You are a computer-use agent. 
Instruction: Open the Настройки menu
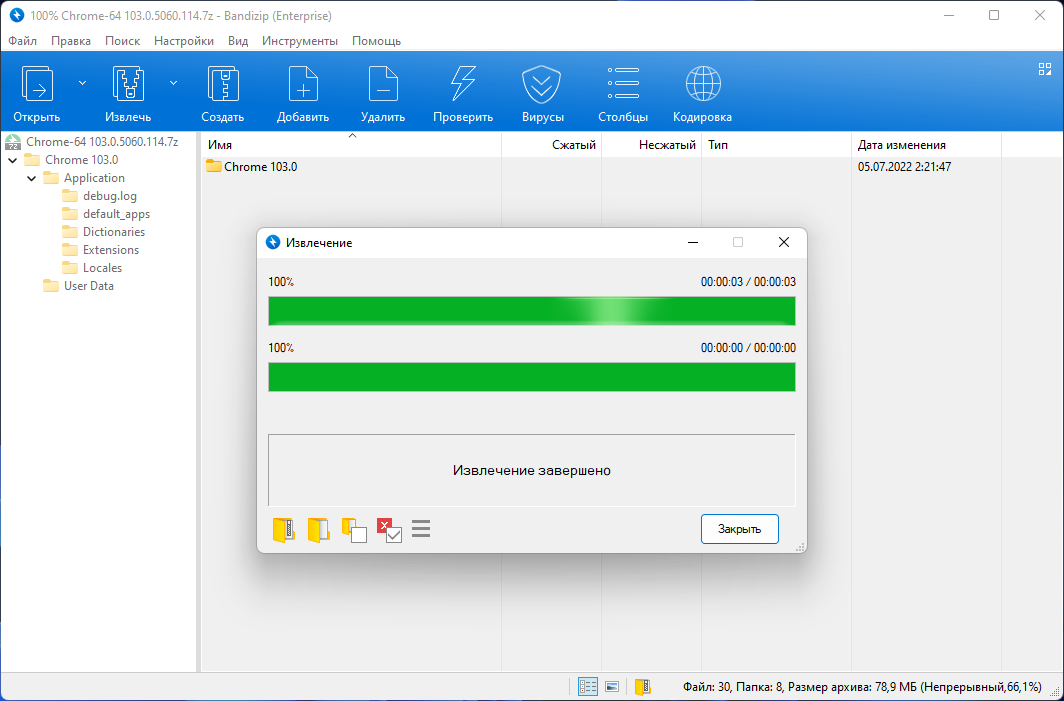tap(184, 41)
